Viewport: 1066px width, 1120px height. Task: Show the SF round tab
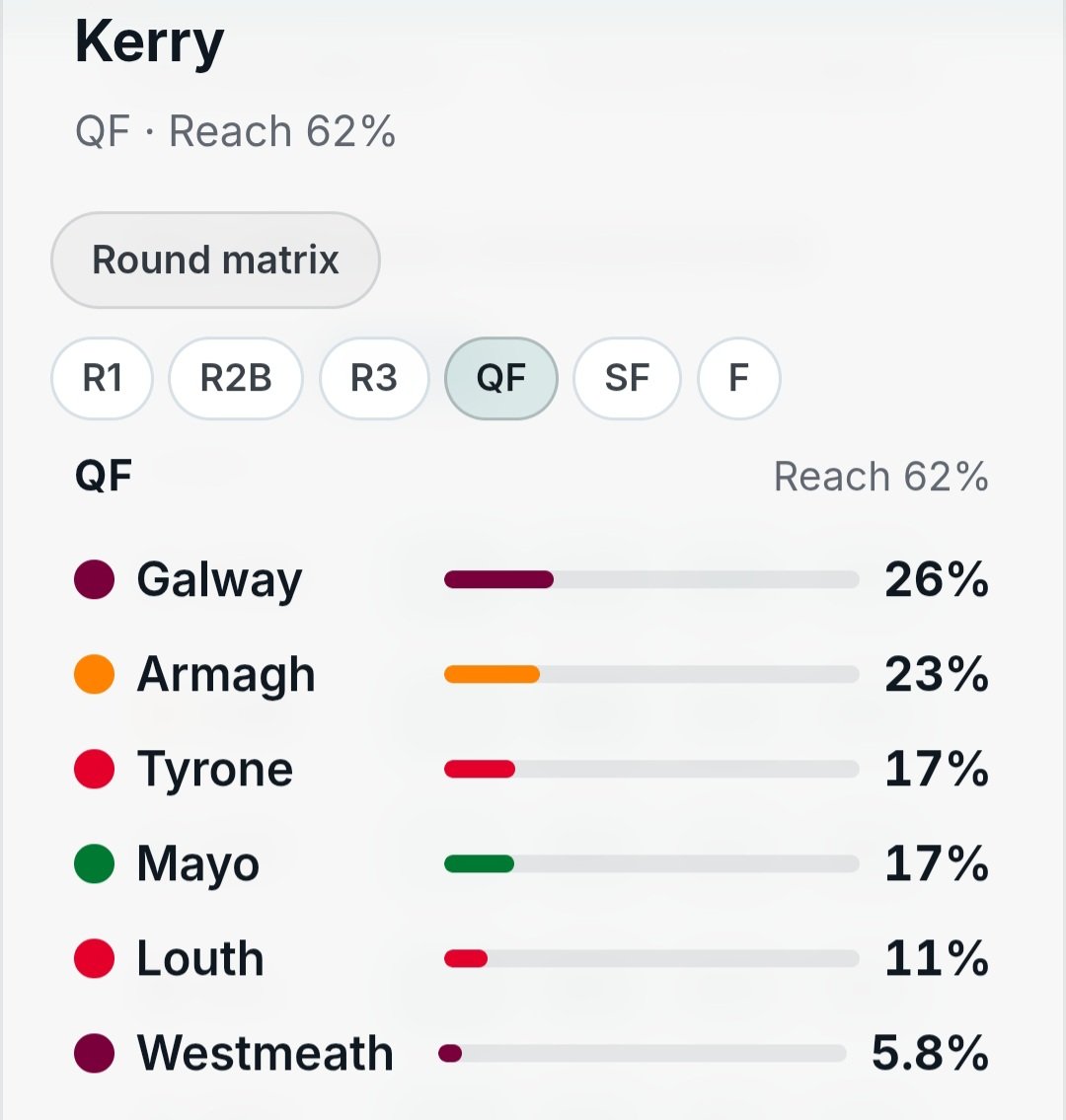pyautogui.click(x=627, y=378)
